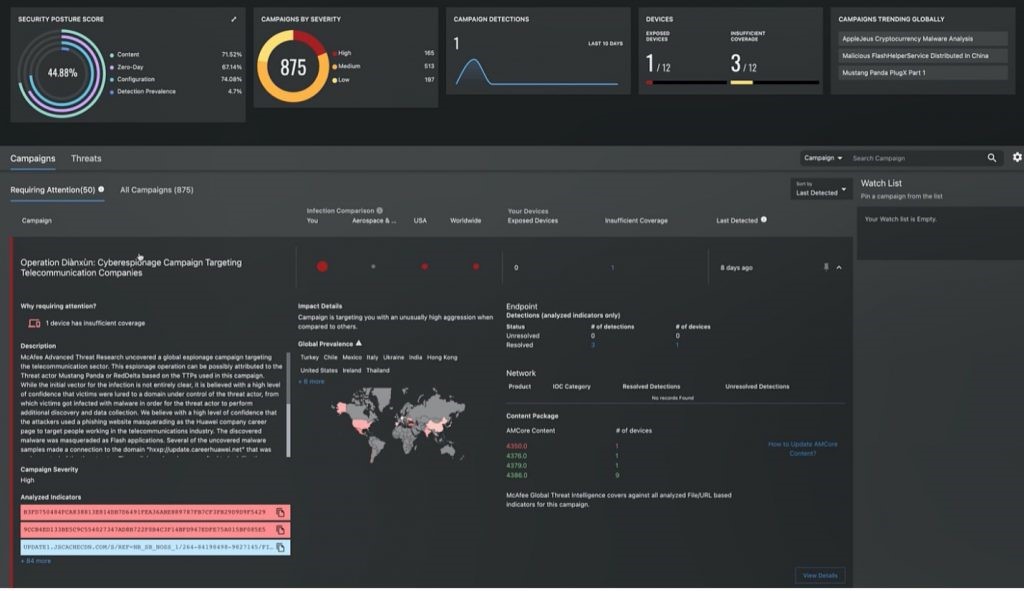This screenshot has width=1024, height=591.
Task: Click the insufficient coverage device icon
Action: click(34, 323)
